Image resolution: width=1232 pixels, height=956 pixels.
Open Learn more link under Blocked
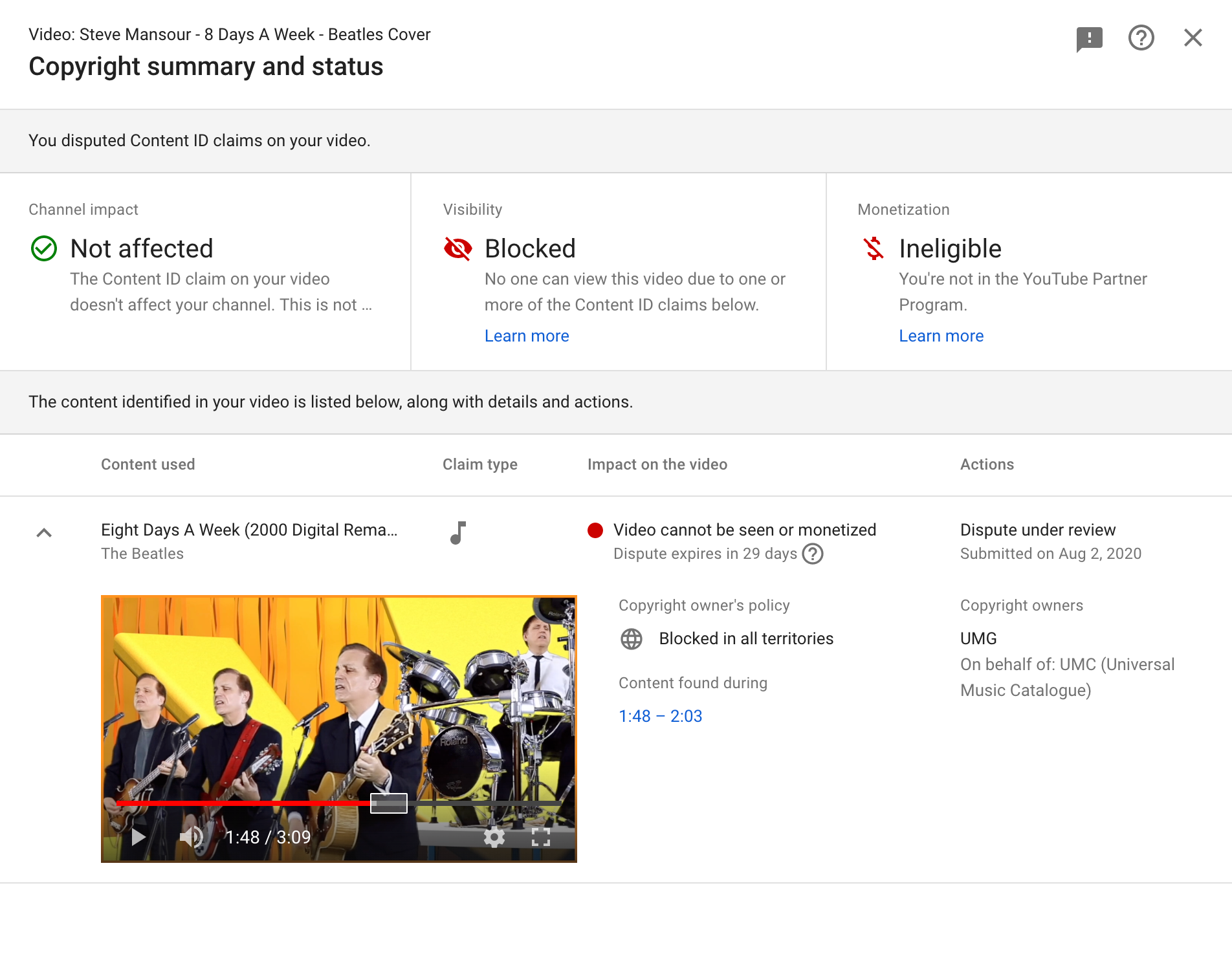click(x=527, y=336)
